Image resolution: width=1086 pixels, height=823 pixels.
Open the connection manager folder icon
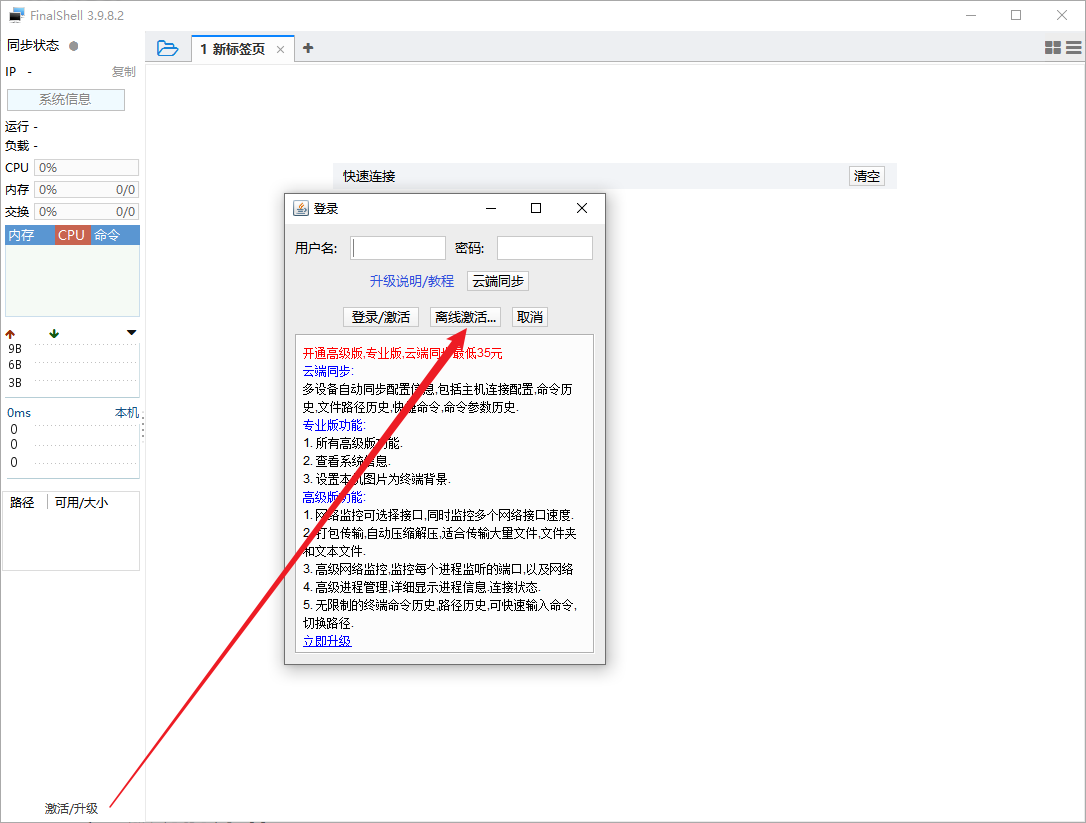coord(168,48)
